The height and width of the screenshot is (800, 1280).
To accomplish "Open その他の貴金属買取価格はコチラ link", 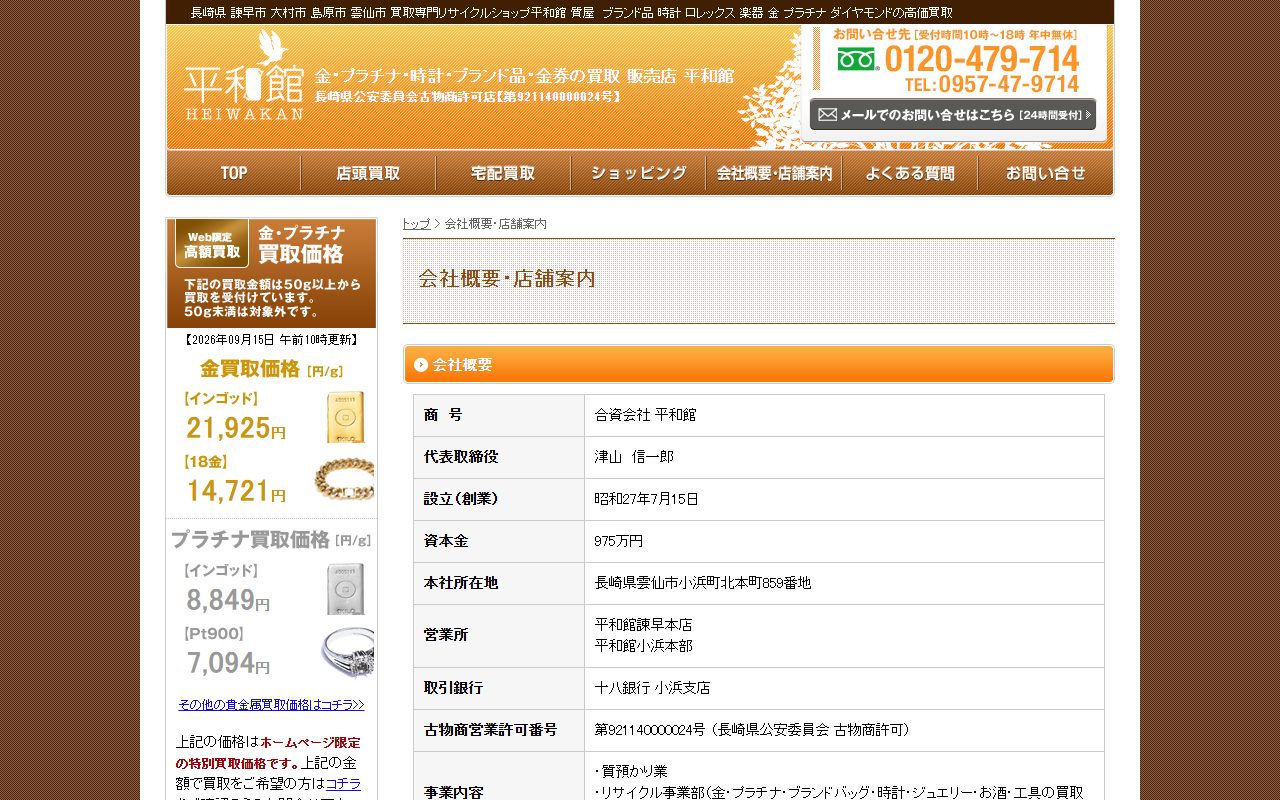I will pyautogui.click(x=271, y=705).
